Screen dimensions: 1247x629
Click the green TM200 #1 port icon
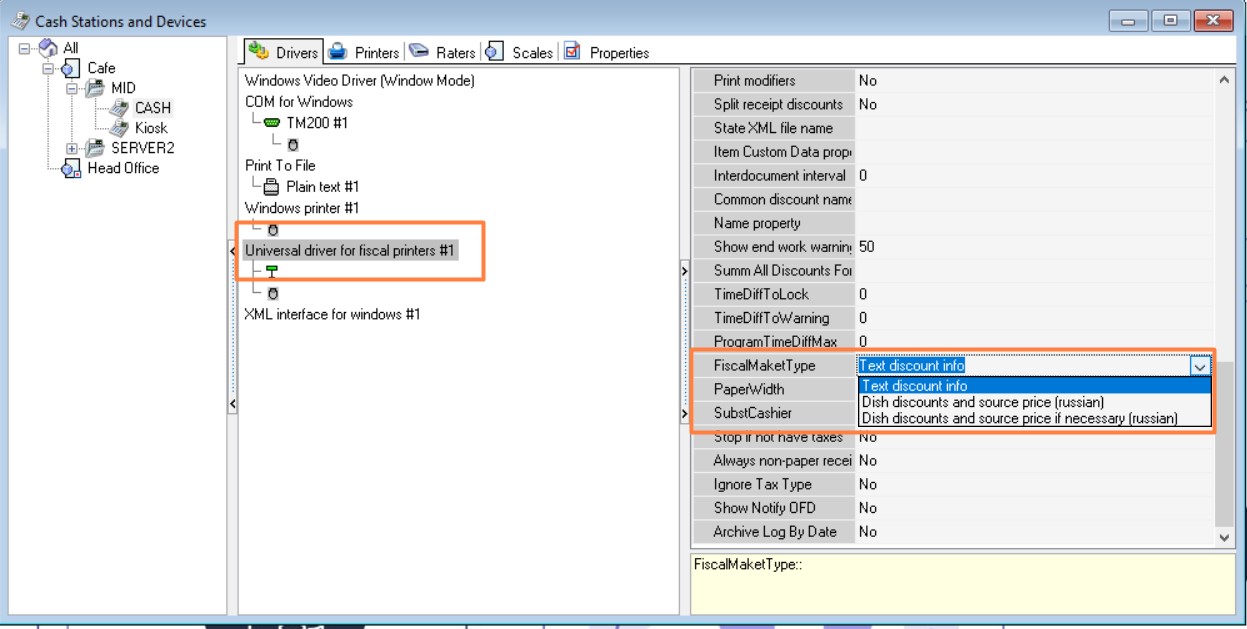pyautogui.click(x=273, y=123)
